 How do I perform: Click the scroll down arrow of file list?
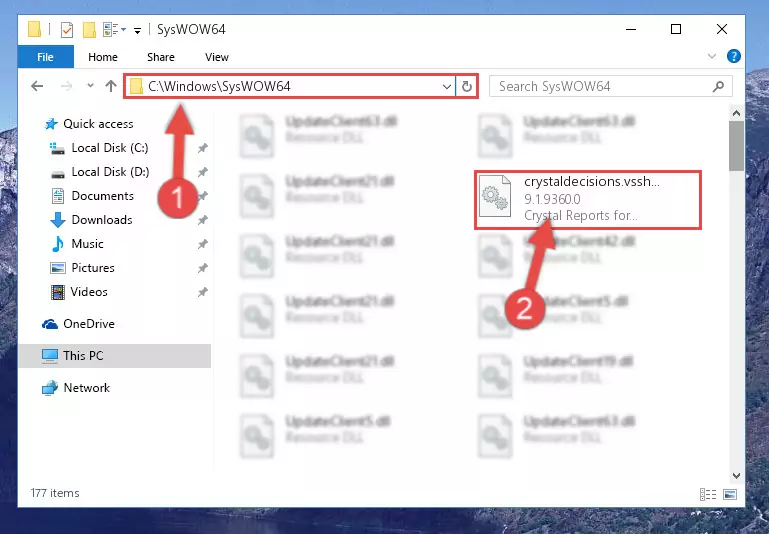click(x=736, y=475)
